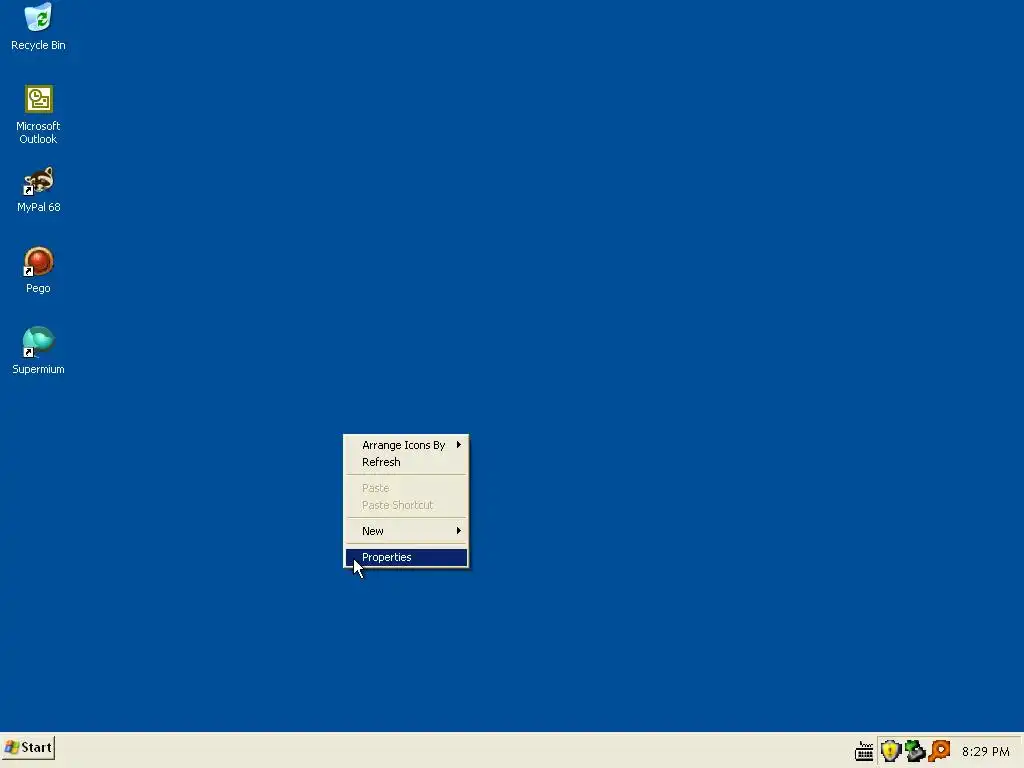Viewport: 1024px width, 768px height.
Task: Click the yellow security shield tray icon
Action: (x=890, y=751)
